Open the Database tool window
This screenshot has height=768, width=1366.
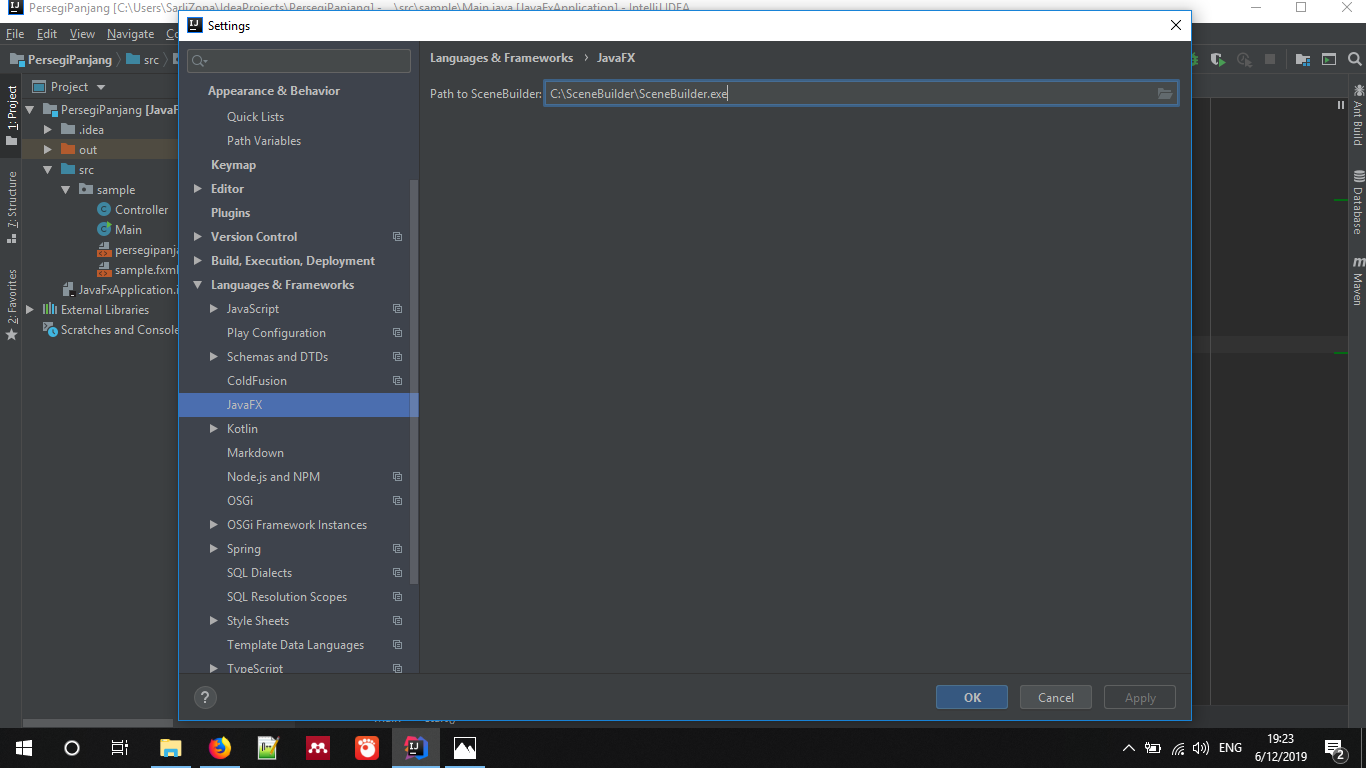click(x=1358, y=202)
